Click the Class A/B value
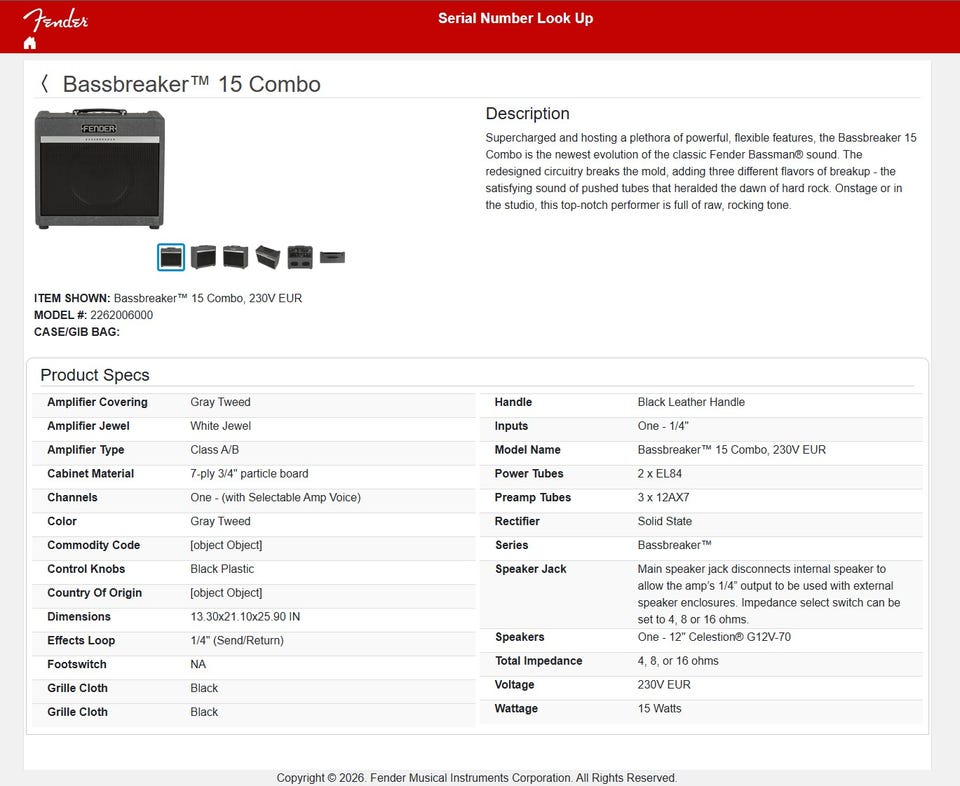 [214, 450]
